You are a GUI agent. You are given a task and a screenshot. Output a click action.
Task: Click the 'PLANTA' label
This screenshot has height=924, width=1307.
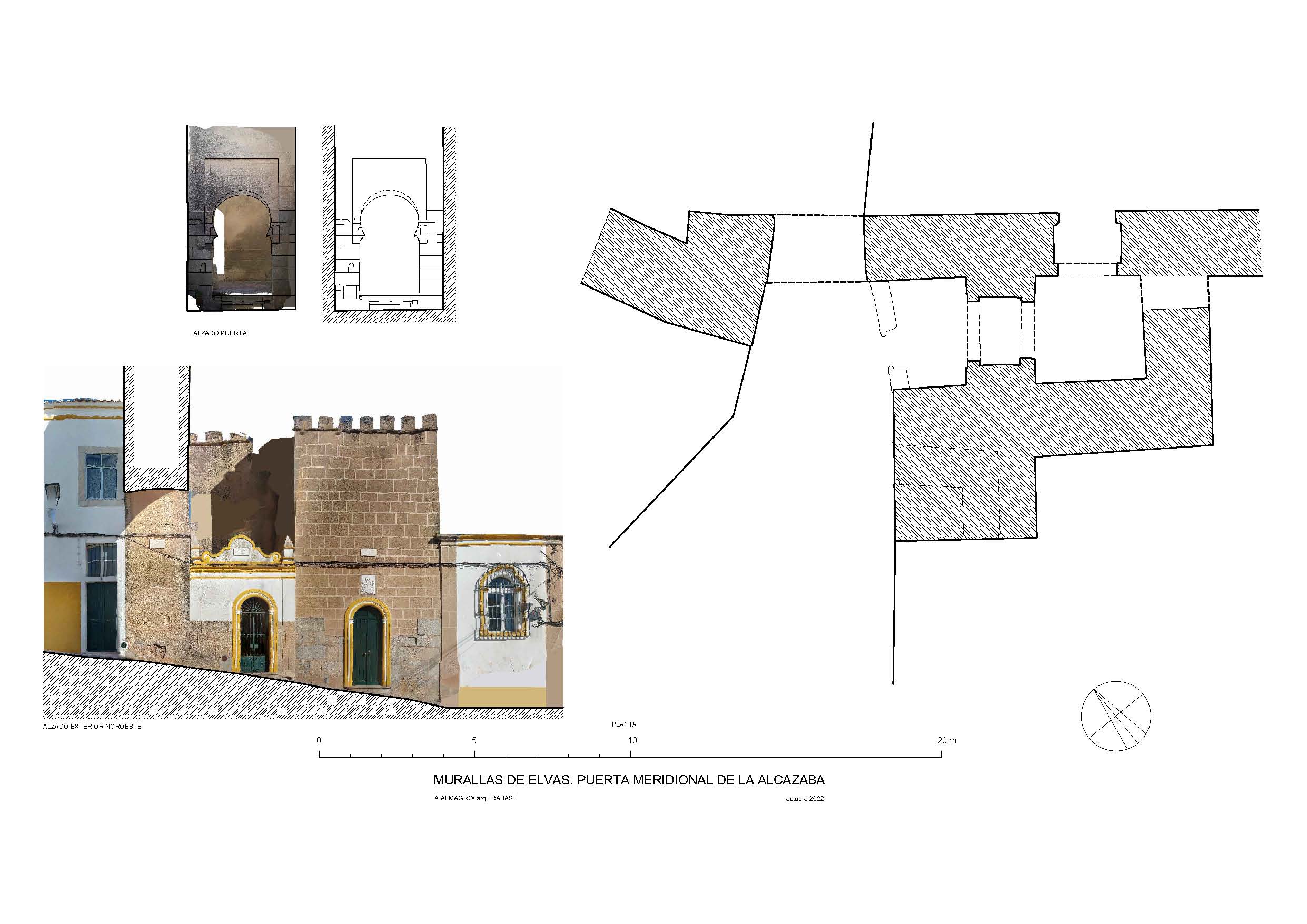[624, 724]
